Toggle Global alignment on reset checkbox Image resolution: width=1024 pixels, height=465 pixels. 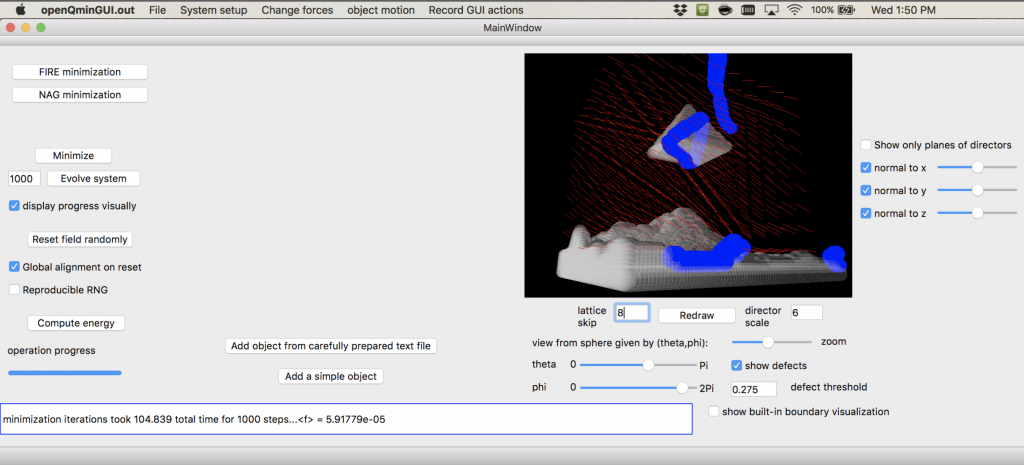pos(14,267)
